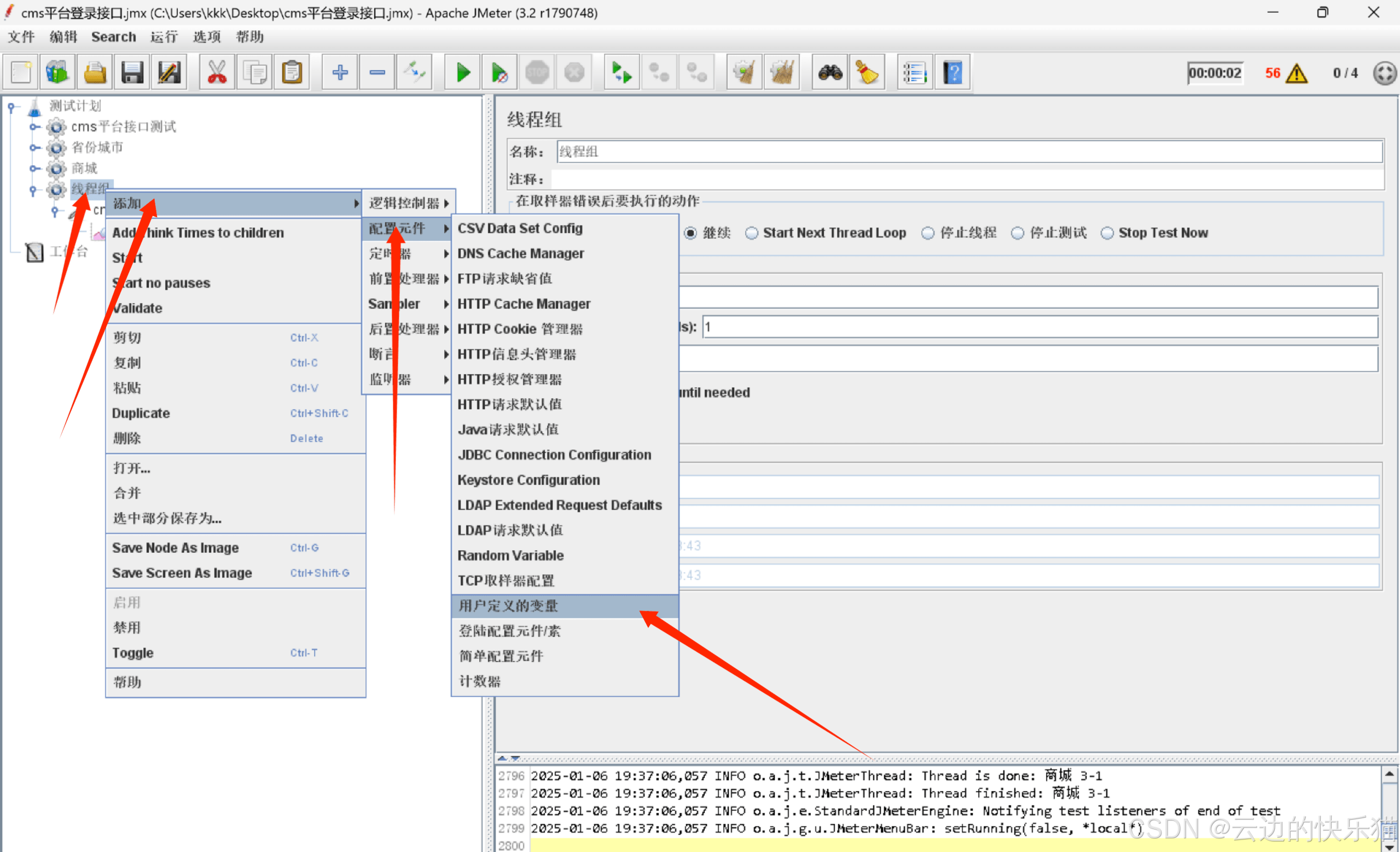Choose 用户定义的变量 from the config submenu
The image size is (1400, 852).
(508, 605)
